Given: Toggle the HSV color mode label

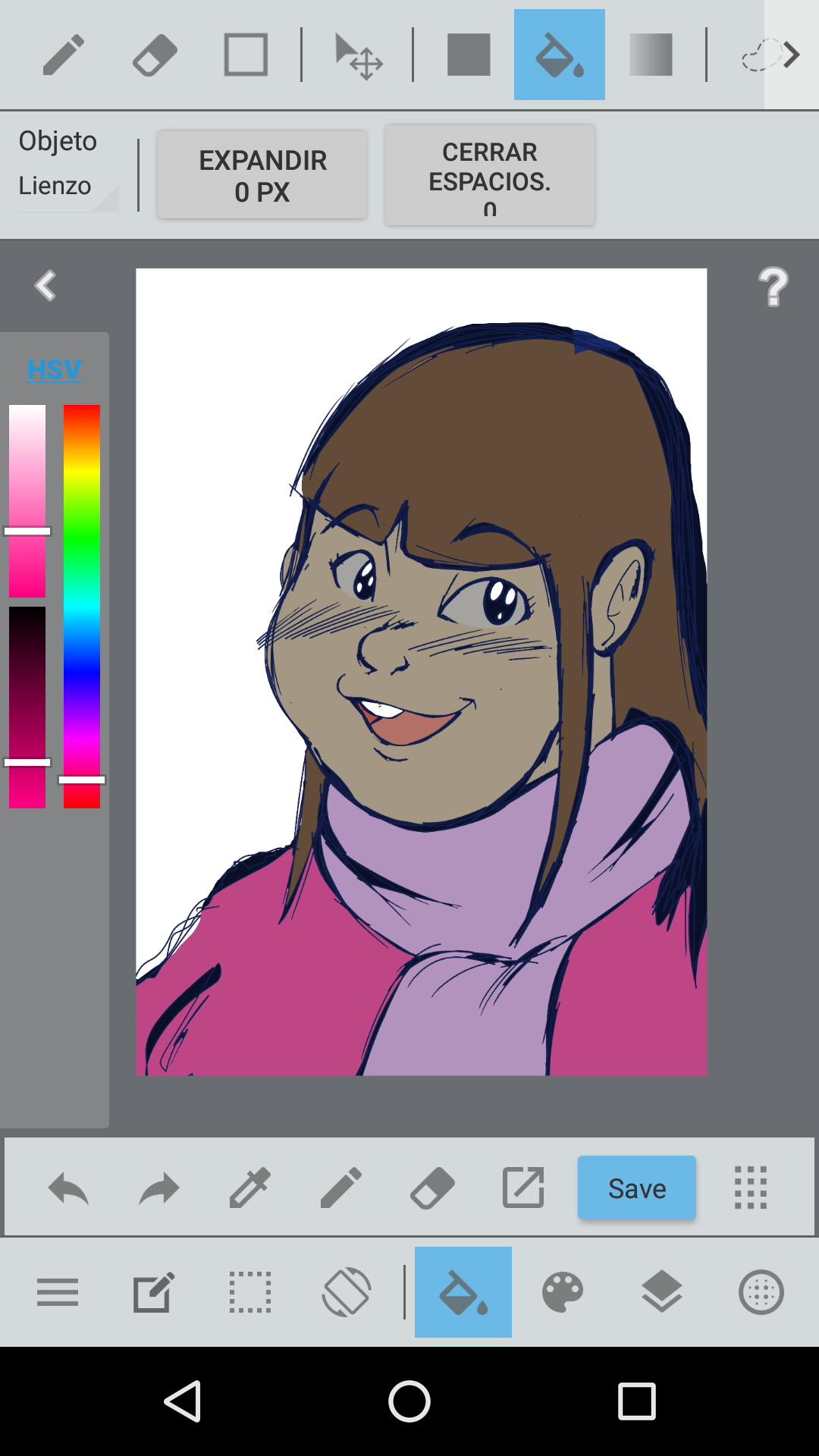Looking at the screenshot, I should pos(54,369).
